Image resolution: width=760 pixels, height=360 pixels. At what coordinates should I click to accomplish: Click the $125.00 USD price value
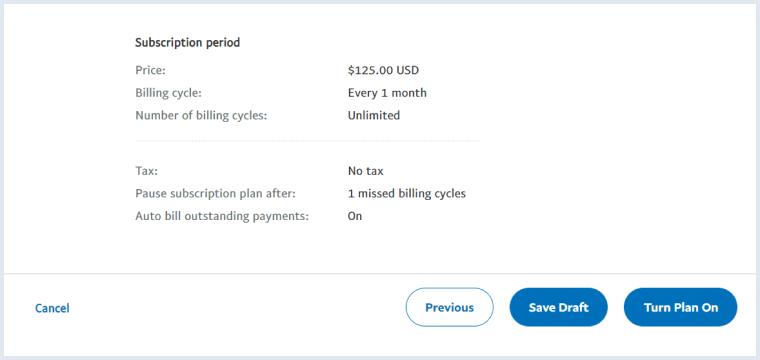tap(383, 70)
